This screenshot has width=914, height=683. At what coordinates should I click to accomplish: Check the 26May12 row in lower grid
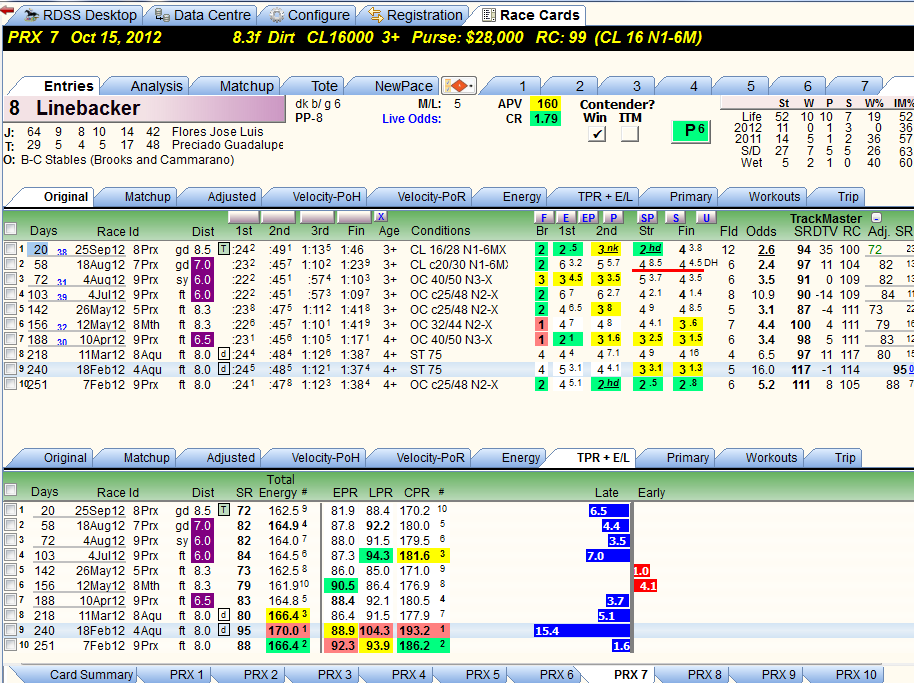click(10, 571)
